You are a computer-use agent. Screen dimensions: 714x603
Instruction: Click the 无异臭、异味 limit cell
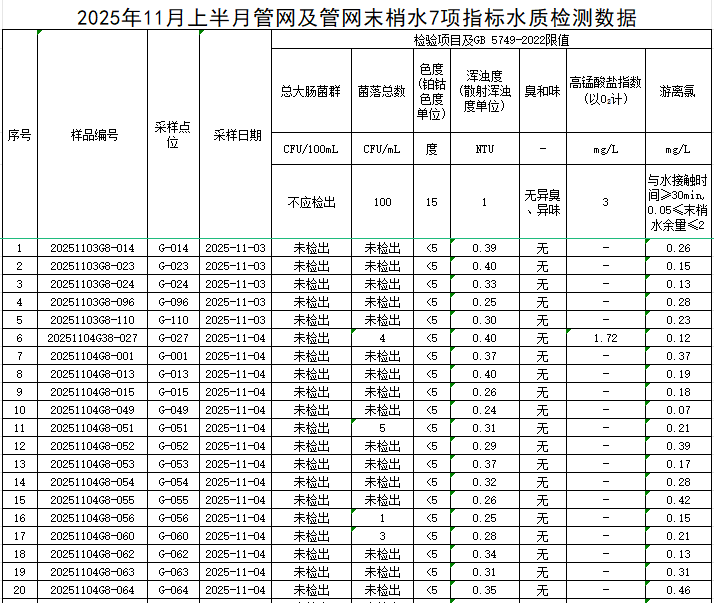(543, 202)
